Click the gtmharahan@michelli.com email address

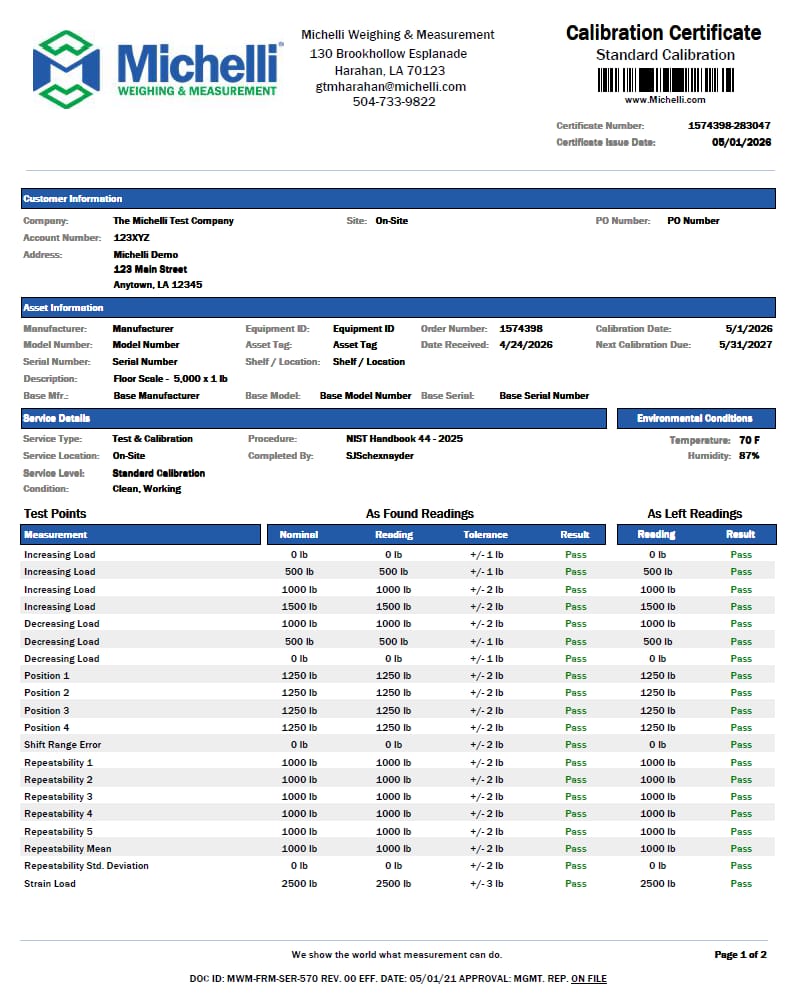pyautogui.click(x=391, y=86)
